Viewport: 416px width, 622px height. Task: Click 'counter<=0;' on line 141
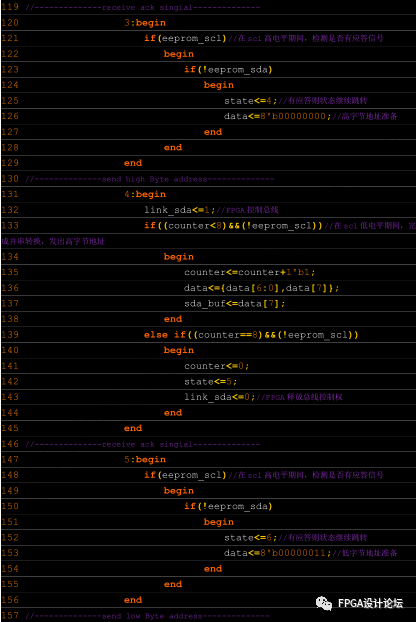217,366
